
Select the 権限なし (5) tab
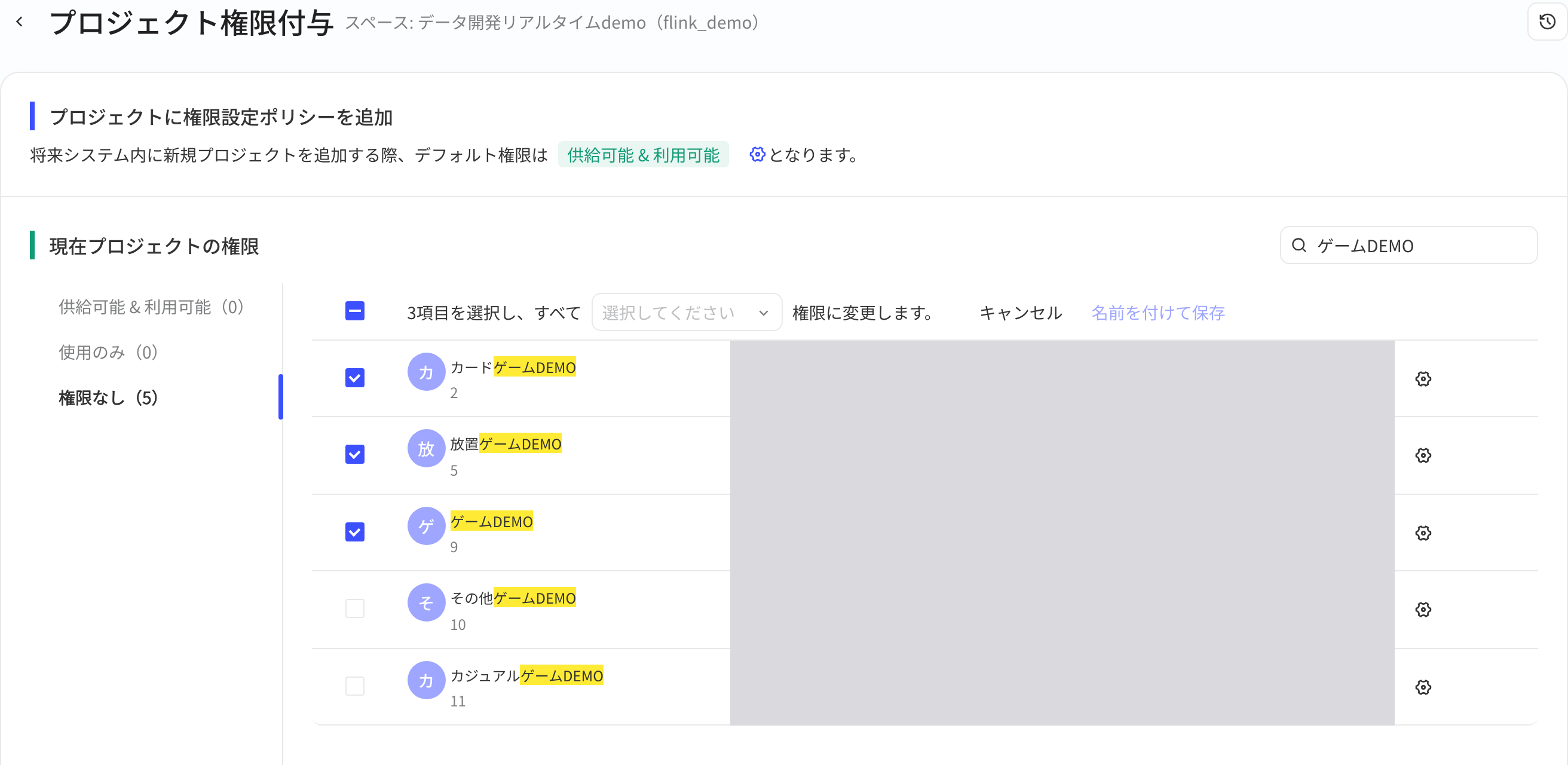tap(108, 397)
